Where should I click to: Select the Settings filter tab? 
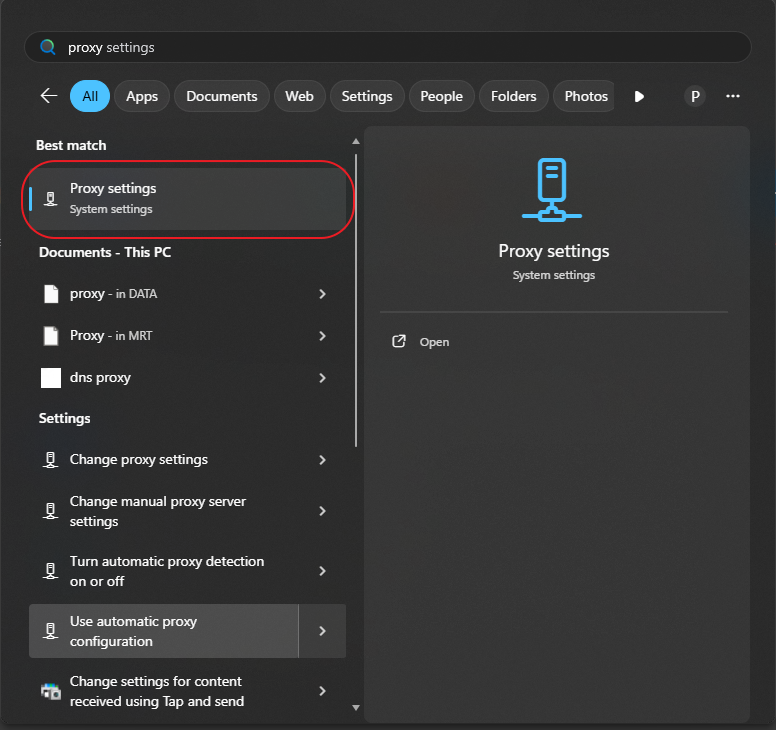[x=367, y=96]
